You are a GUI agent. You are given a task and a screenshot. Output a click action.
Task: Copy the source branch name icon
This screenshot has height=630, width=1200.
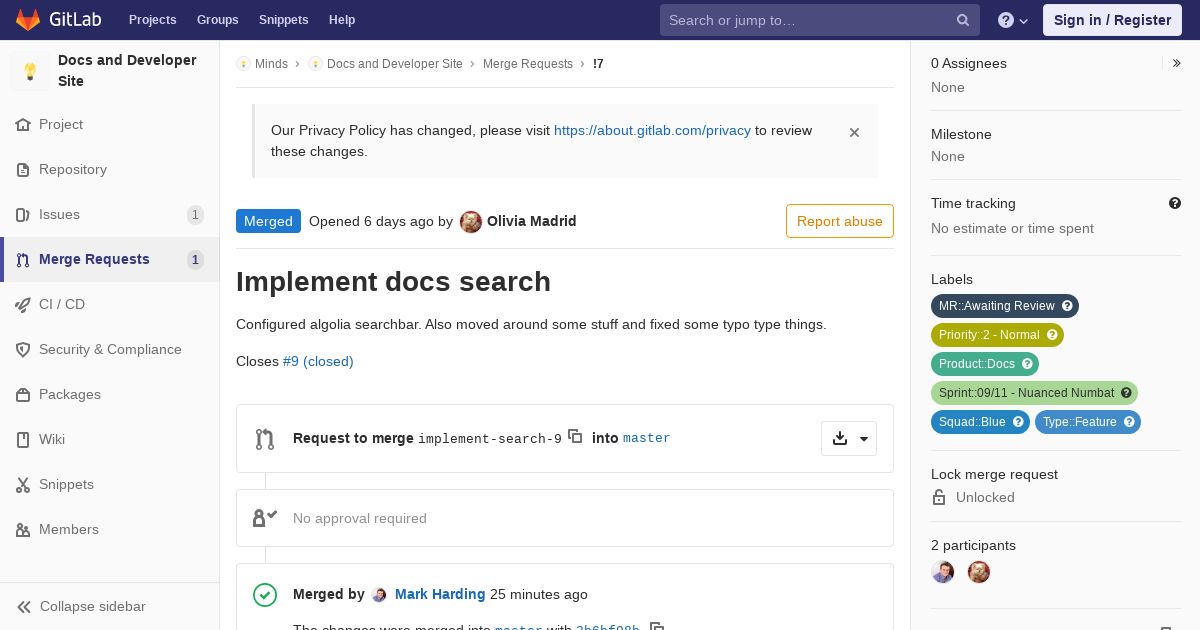(575, 436)
